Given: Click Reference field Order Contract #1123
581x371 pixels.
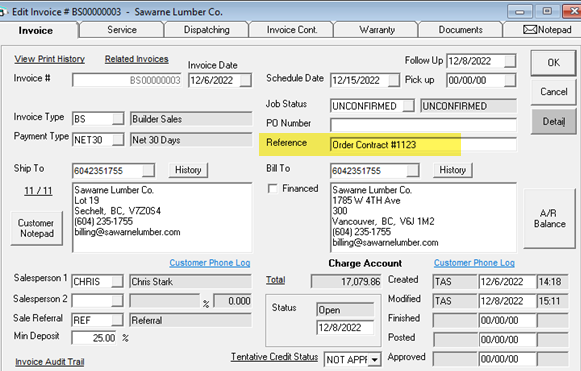Looking at the screenshot, I should [x=423, y=145].
